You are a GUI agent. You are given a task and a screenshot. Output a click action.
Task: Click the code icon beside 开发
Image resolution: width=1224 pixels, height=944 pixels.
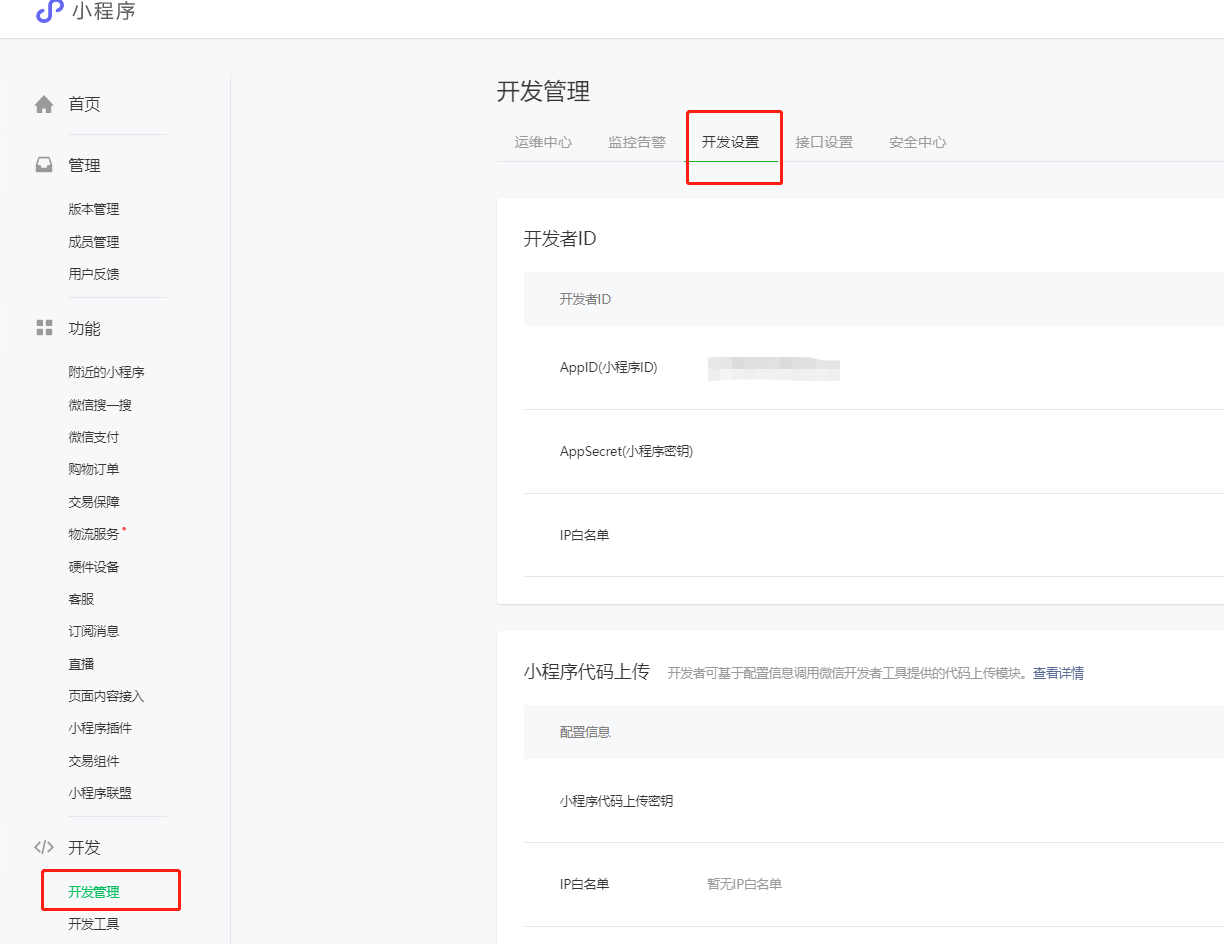[x=44, y=847]
